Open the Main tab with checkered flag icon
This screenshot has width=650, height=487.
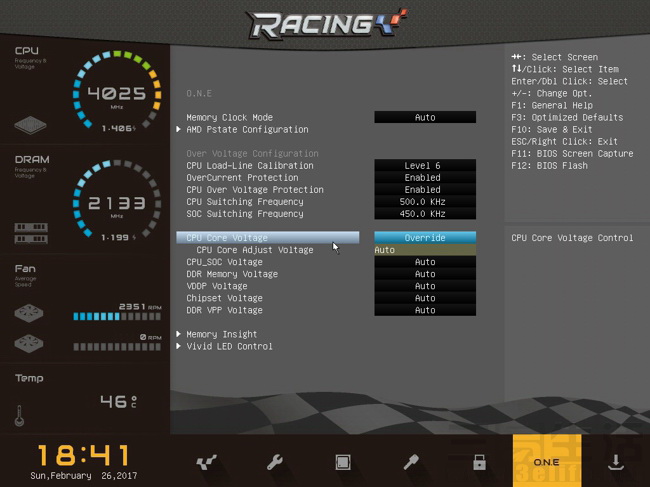[x=206, y=462]
